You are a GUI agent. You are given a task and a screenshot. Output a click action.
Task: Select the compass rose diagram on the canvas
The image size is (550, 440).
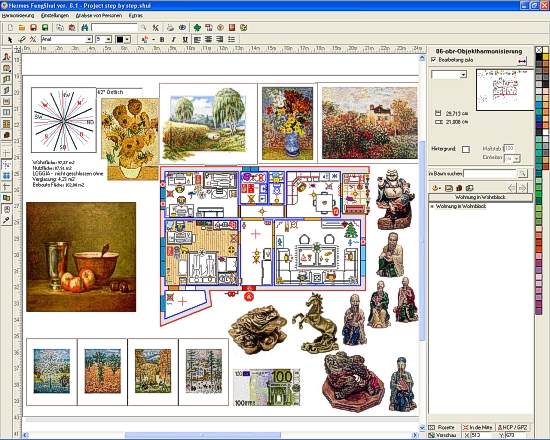(x=63, y=120)
